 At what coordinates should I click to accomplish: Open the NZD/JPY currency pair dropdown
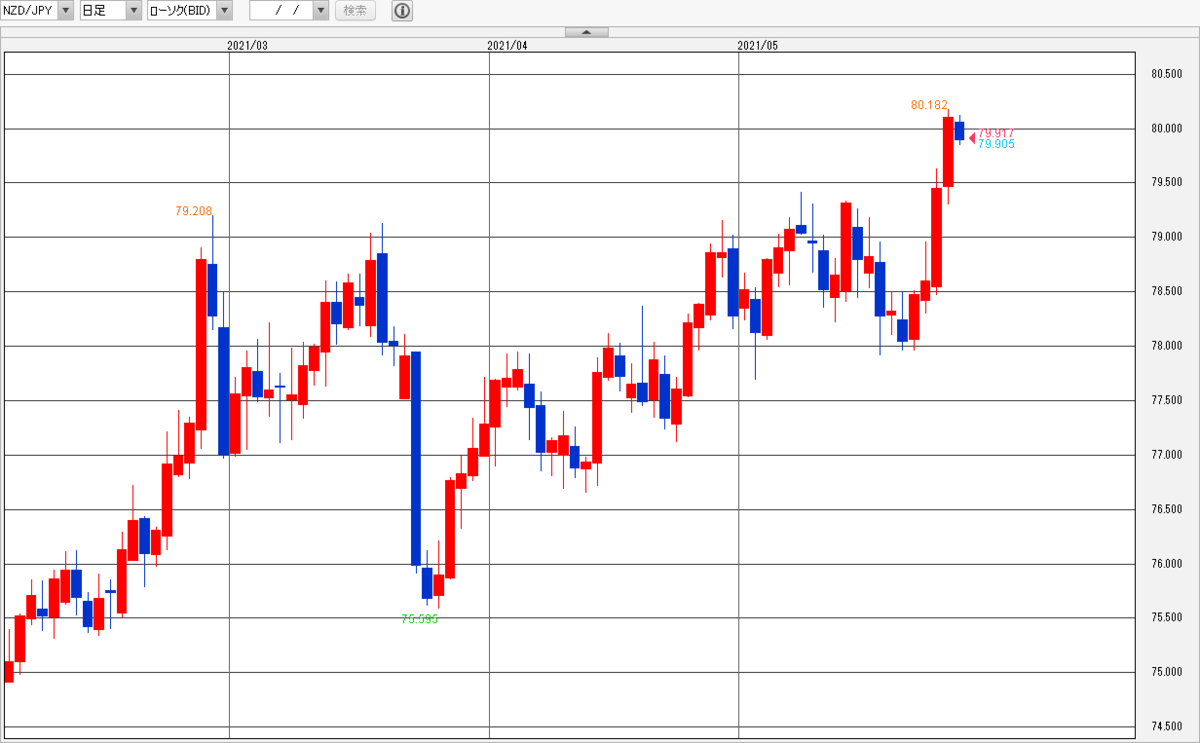66,11
